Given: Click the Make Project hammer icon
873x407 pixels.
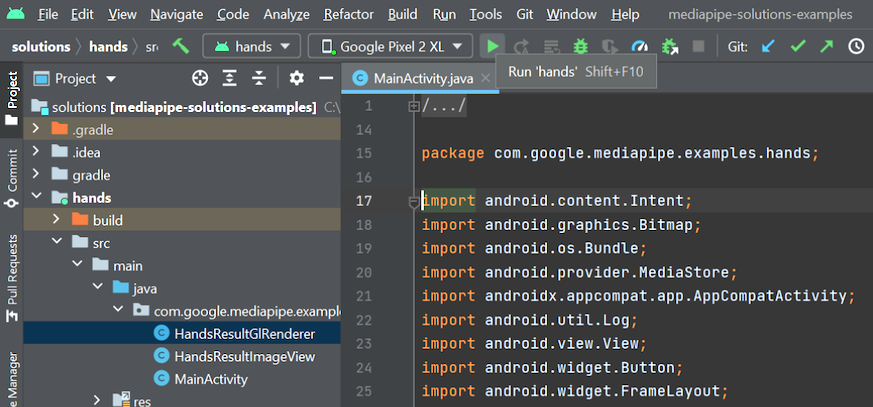Looking at the screenshot, I should click(181, 46).
